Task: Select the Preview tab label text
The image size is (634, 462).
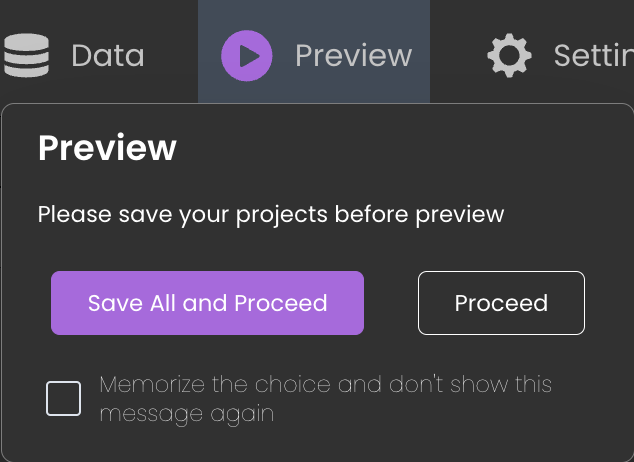Action: tap(353, 55)
